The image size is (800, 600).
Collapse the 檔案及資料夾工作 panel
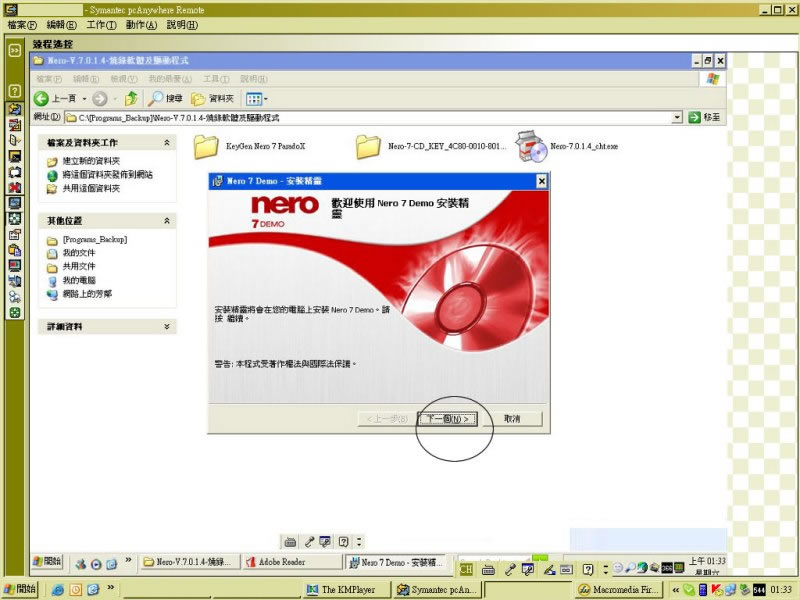pos(167,143)
